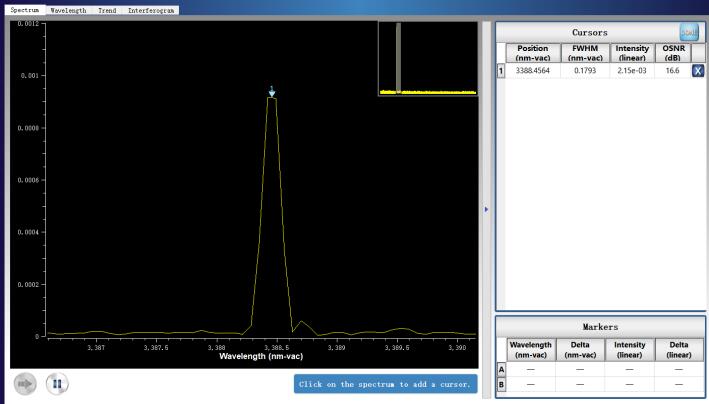Click the 'Click on the spectrum' hint banner
The width and height of the screenshot is (709, 404).
point(385,384)
